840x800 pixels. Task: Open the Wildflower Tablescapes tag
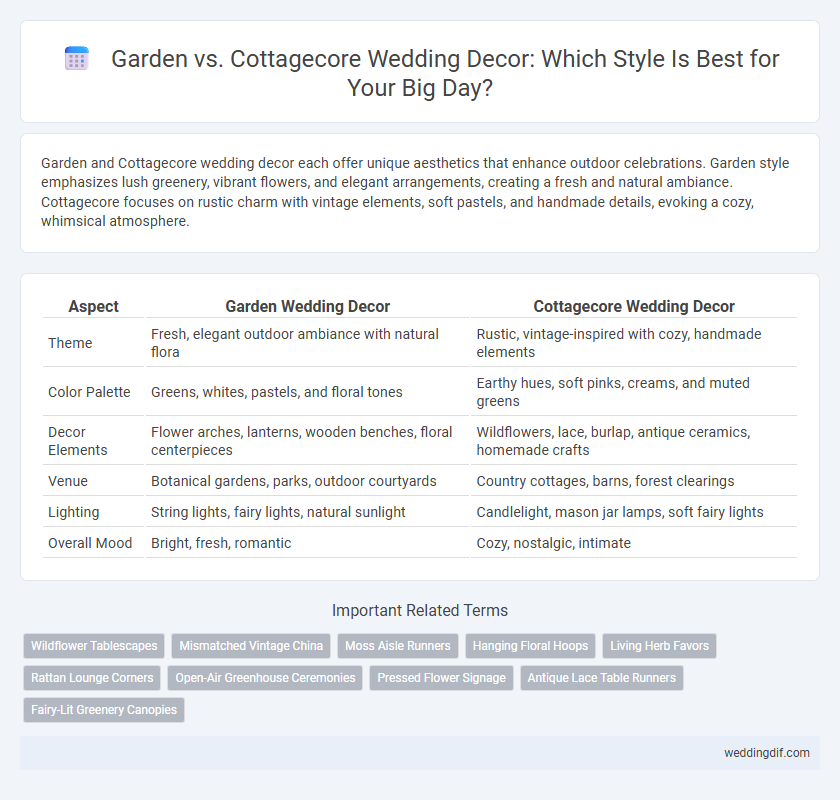click(x=94, y=646)
